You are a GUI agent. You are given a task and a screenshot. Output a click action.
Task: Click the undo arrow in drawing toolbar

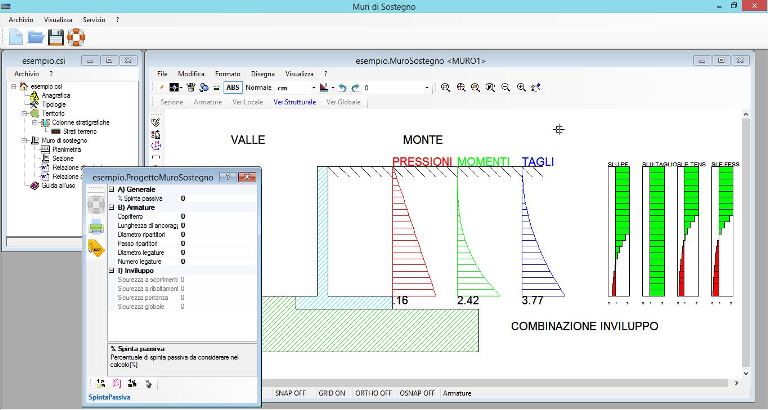pyautogui.click(x=341, y=88)
